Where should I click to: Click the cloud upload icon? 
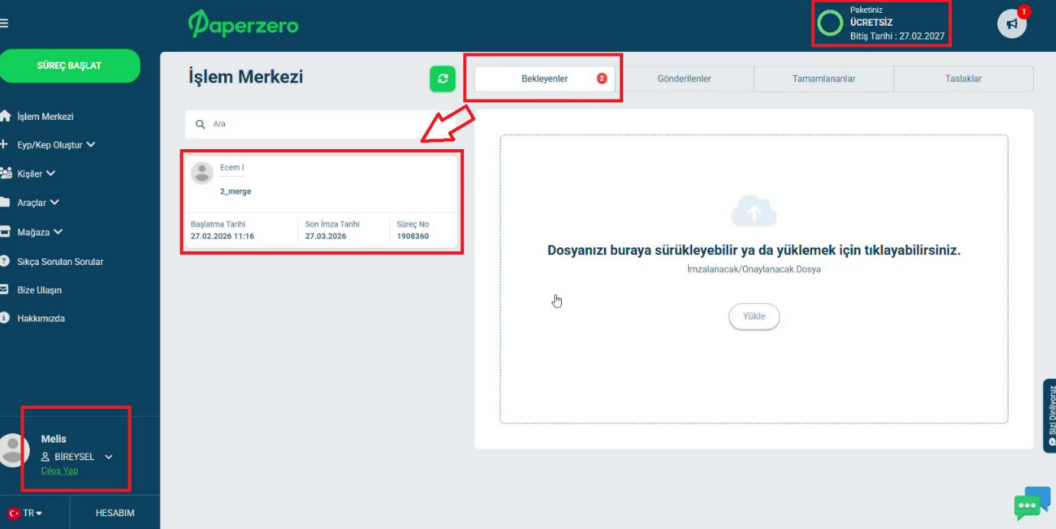pos(754,211)
